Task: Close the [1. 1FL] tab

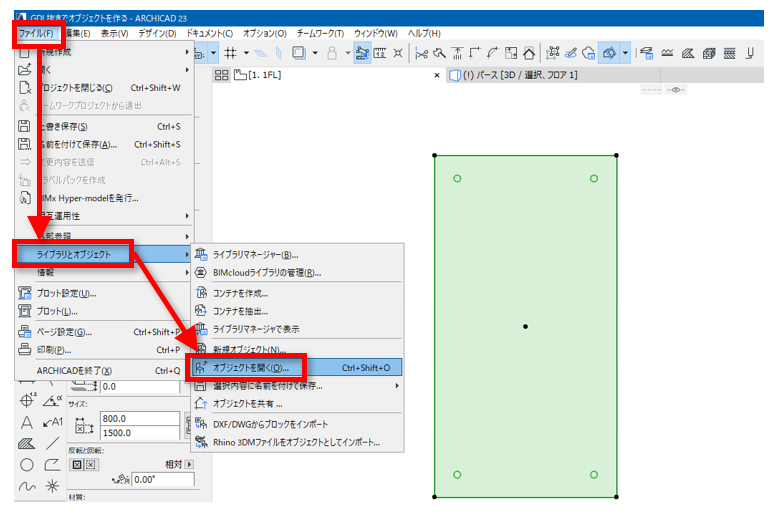Action: click(x=437, y=75)
